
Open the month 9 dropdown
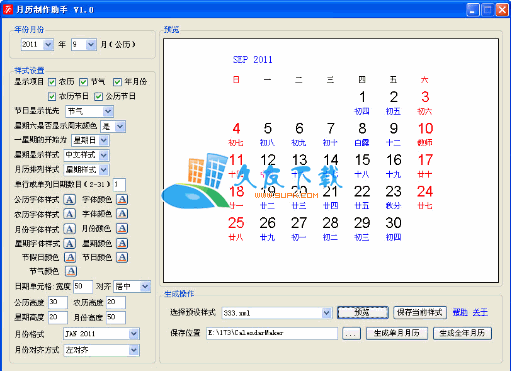coord(91,44)
